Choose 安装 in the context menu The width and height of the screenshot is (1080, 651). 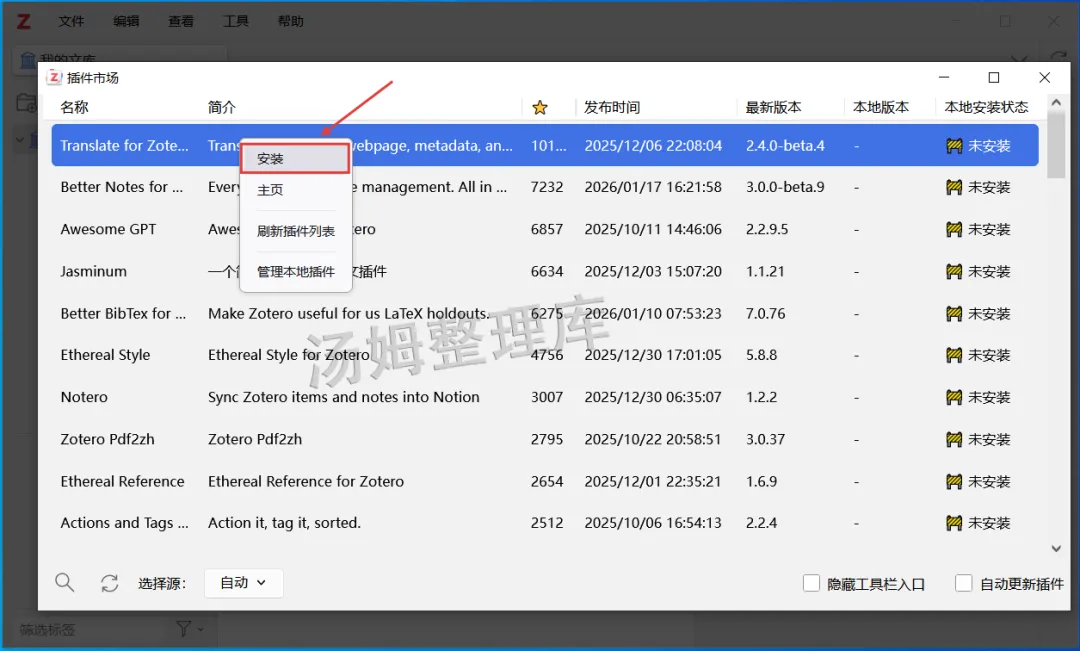tap(295, 158)
